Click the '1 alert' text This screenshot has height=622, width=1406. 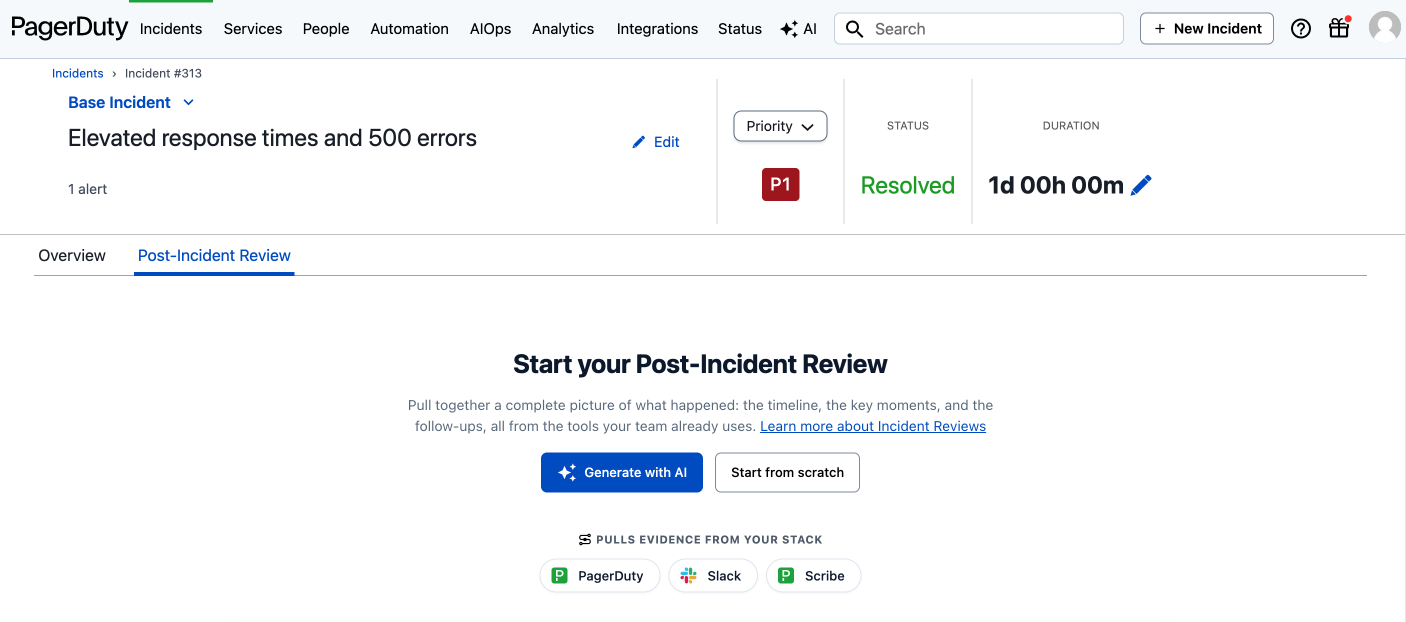coord(88,189)
